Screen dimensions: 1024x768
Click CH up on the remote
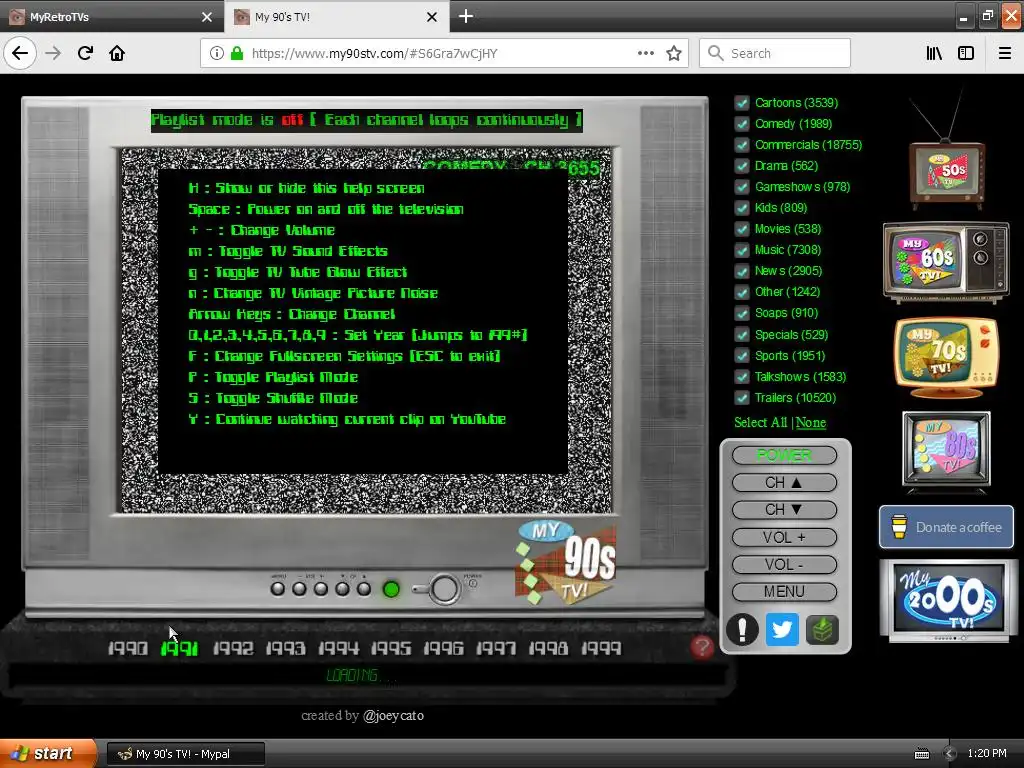pos(784,483)
